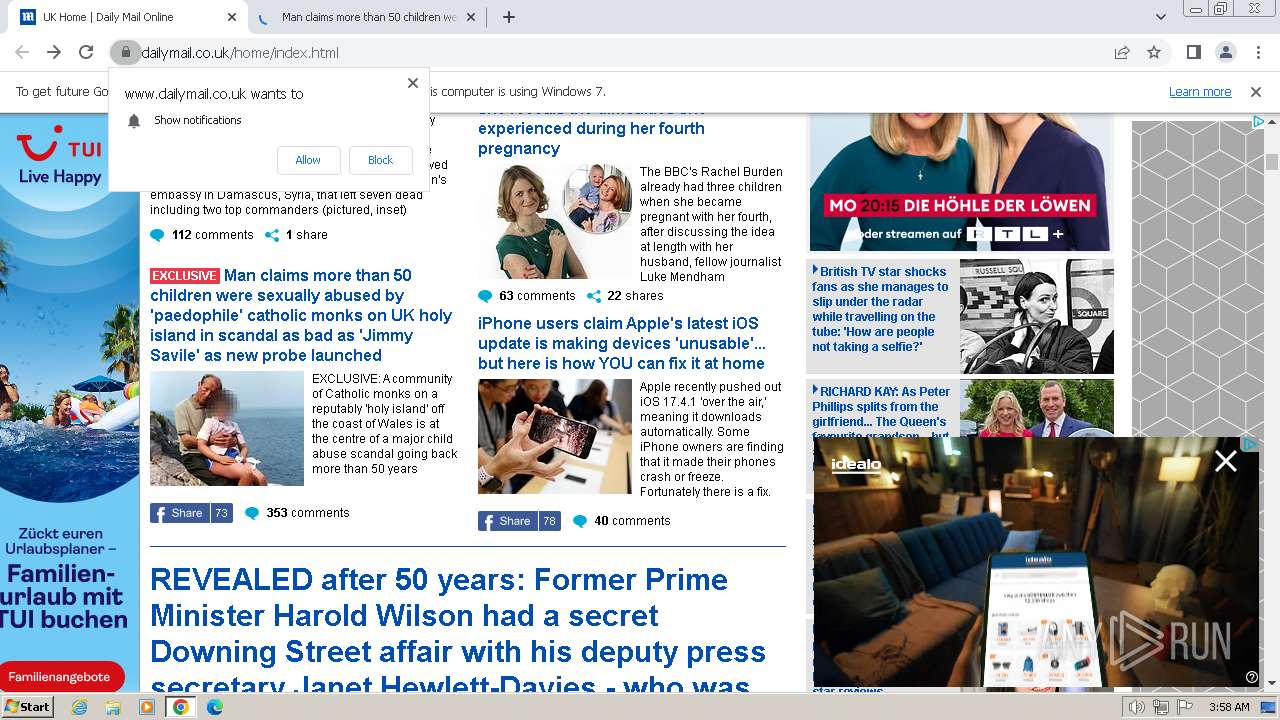Reload the Daily Mail page
The image size is (1280, 720).
(x=86, y=52)
